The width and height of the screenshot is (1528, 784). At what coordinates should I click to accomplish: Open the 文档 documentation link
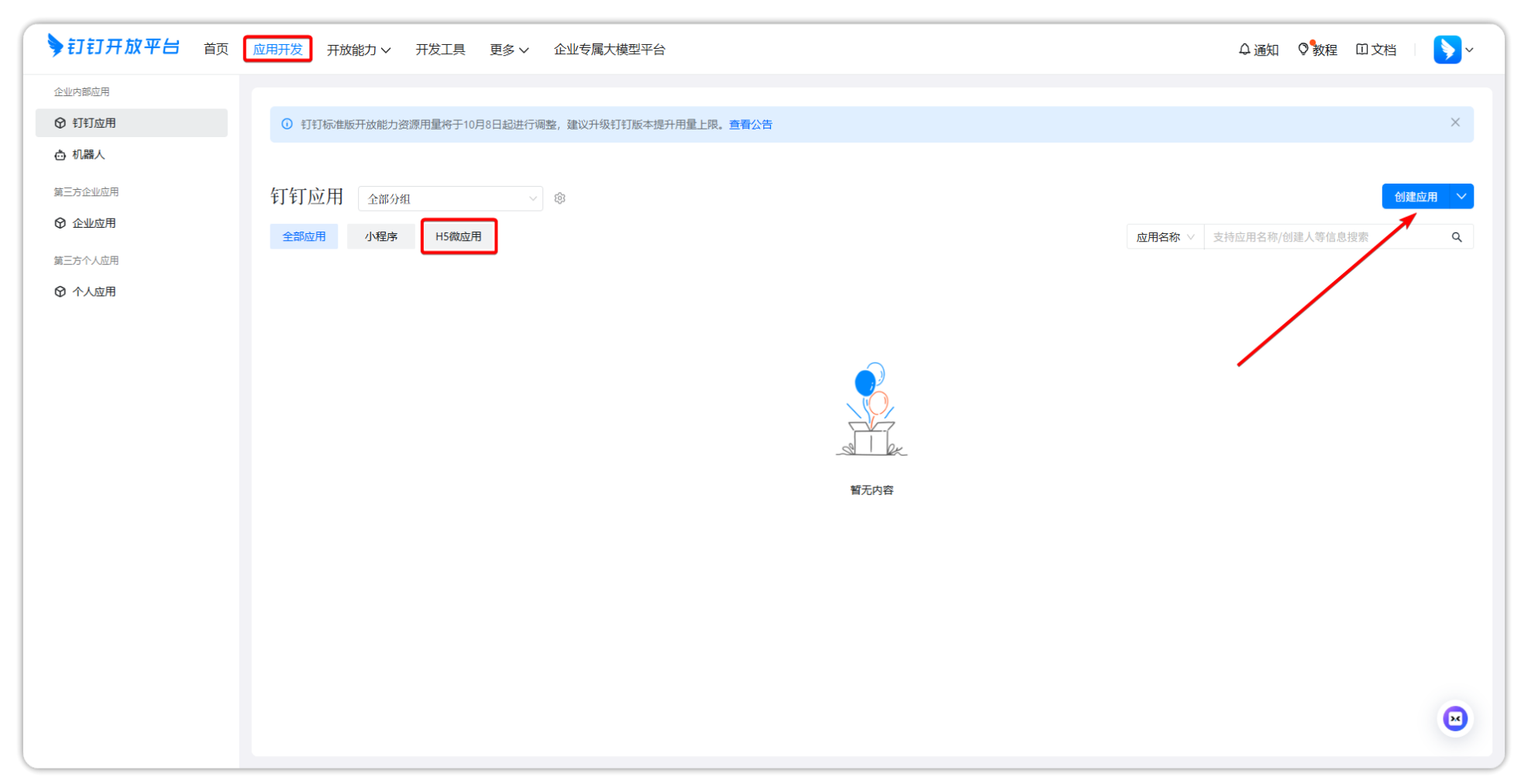coord(1376,50)
